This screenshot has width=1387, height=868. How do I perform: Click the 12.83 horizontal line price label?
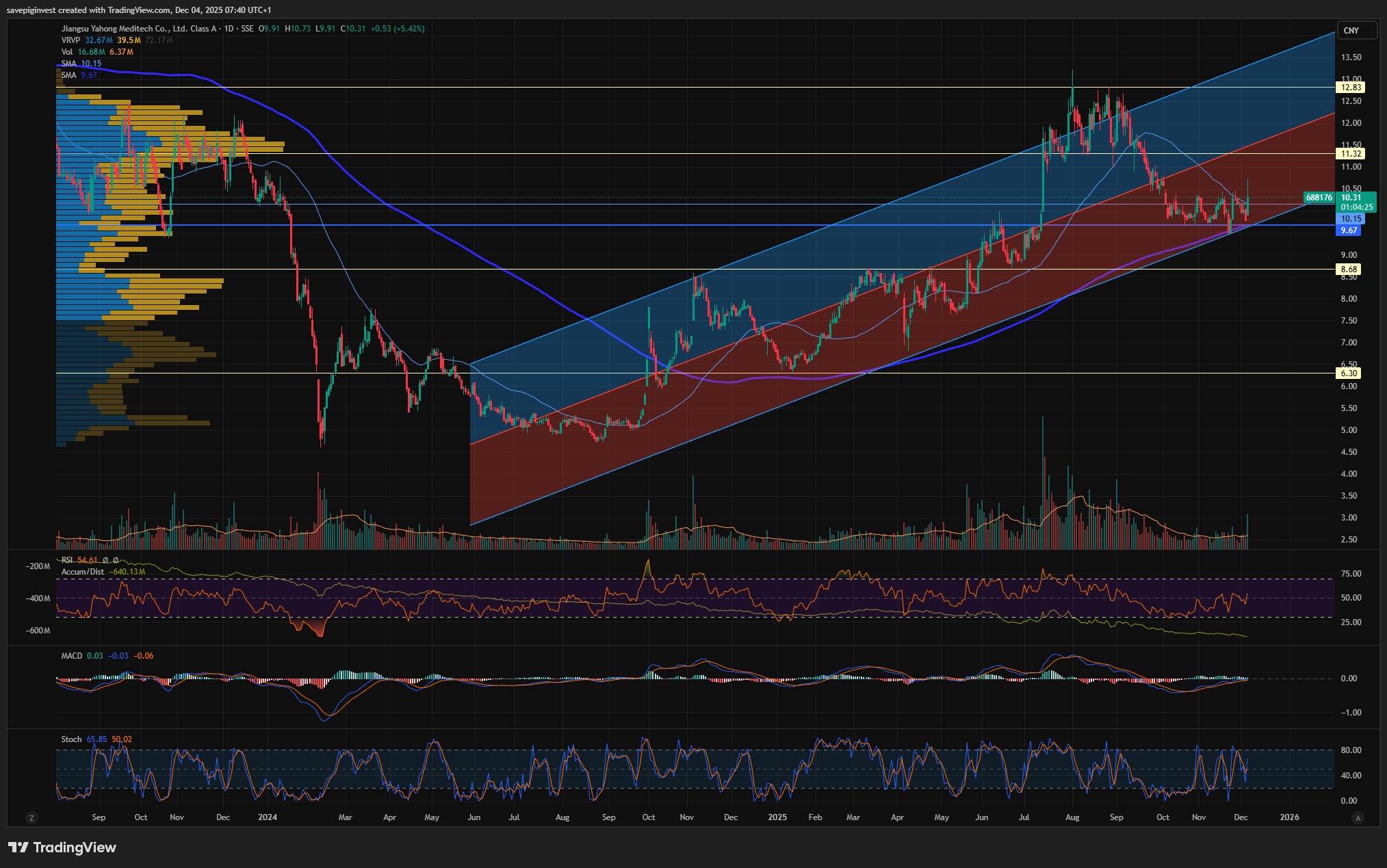[1350, 87]
